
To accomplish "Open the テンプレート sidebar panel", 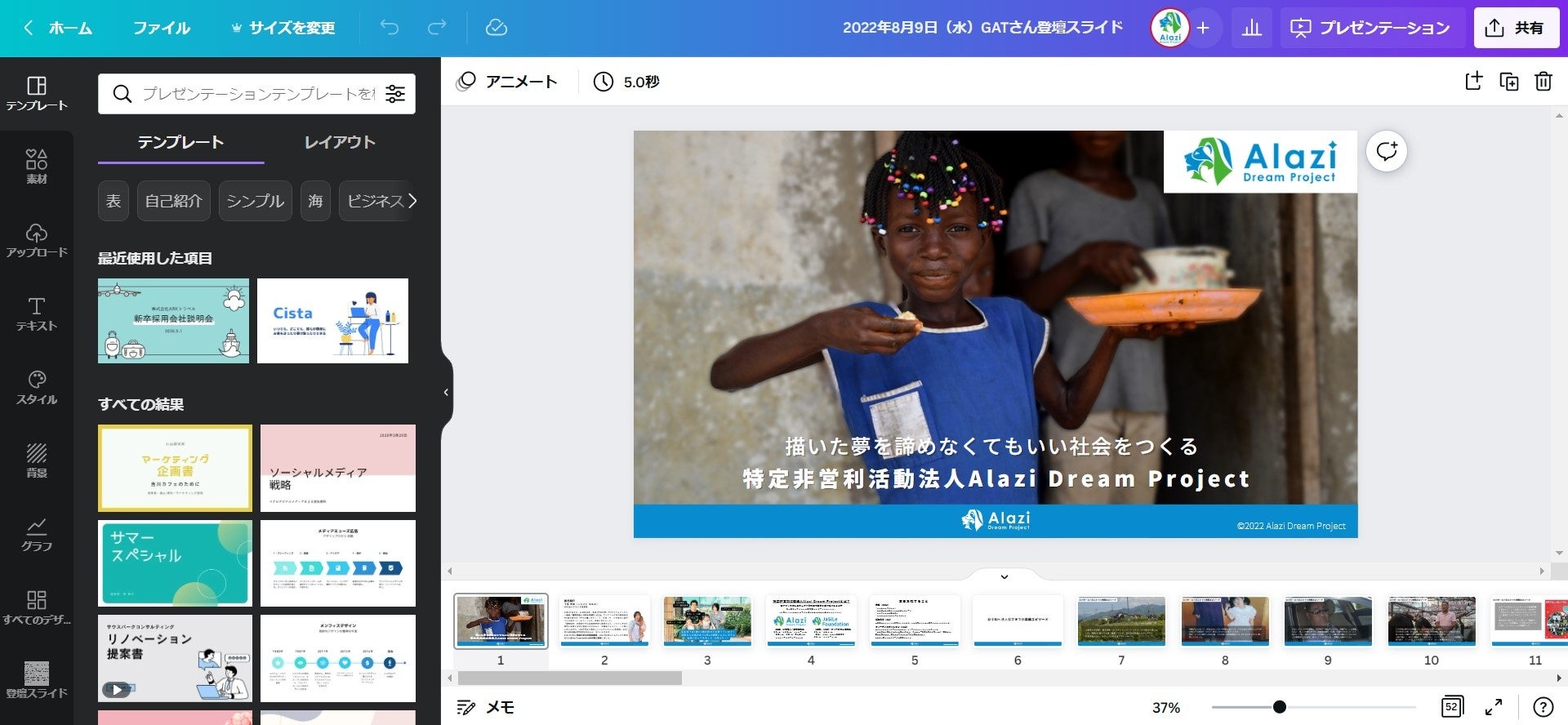I will (x=37, y=94).
